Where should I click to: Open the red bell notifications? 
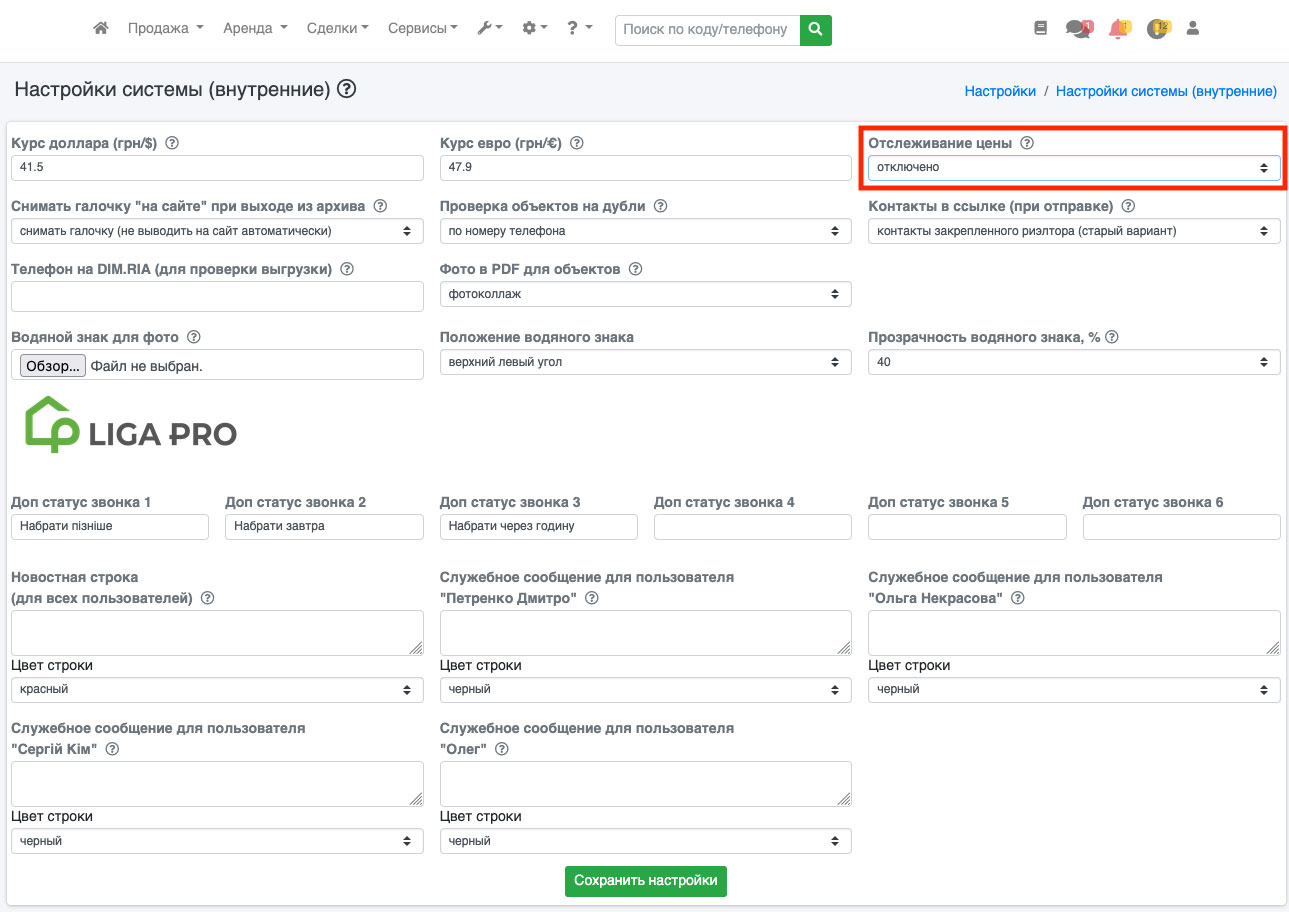click(1119, 29)
